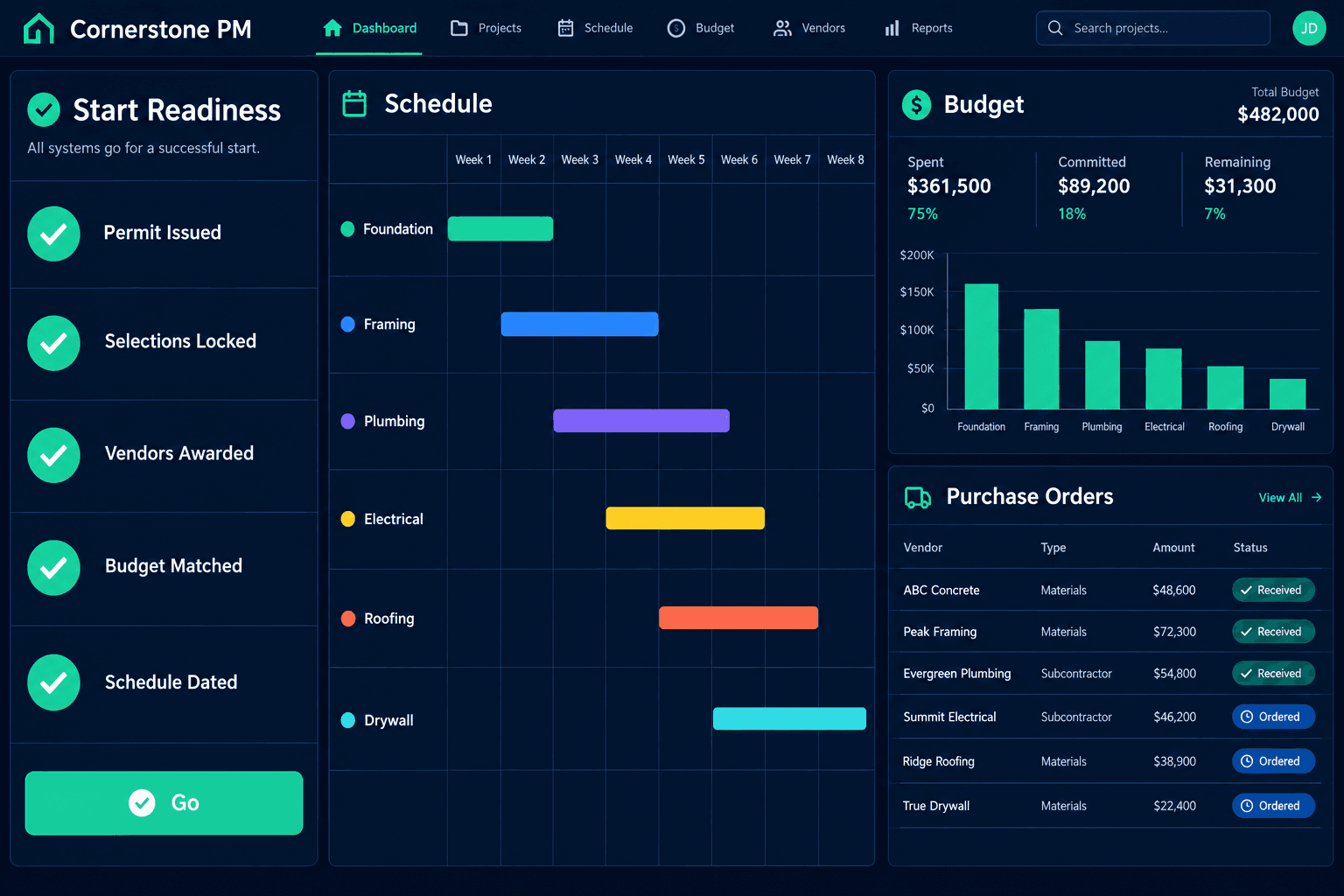This screenshot has height=896, width=1344.
Task: Open the Reports tab
Action: click(x=919, y=28)
